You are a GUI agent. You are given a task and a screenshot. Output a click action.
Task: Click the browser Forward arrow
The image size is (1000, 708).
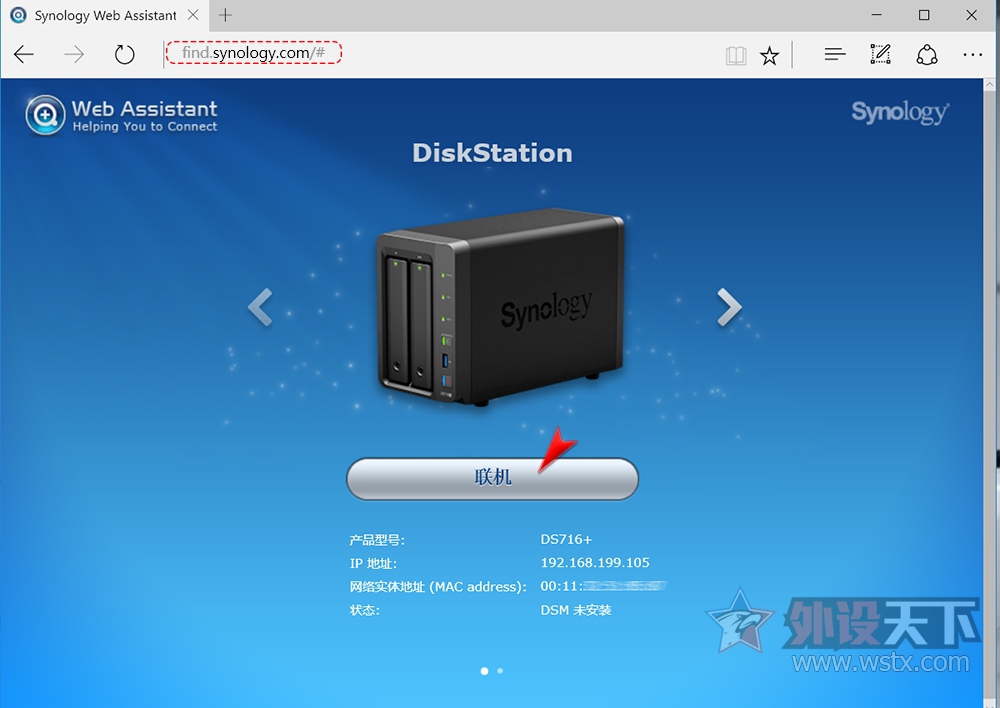74,54
